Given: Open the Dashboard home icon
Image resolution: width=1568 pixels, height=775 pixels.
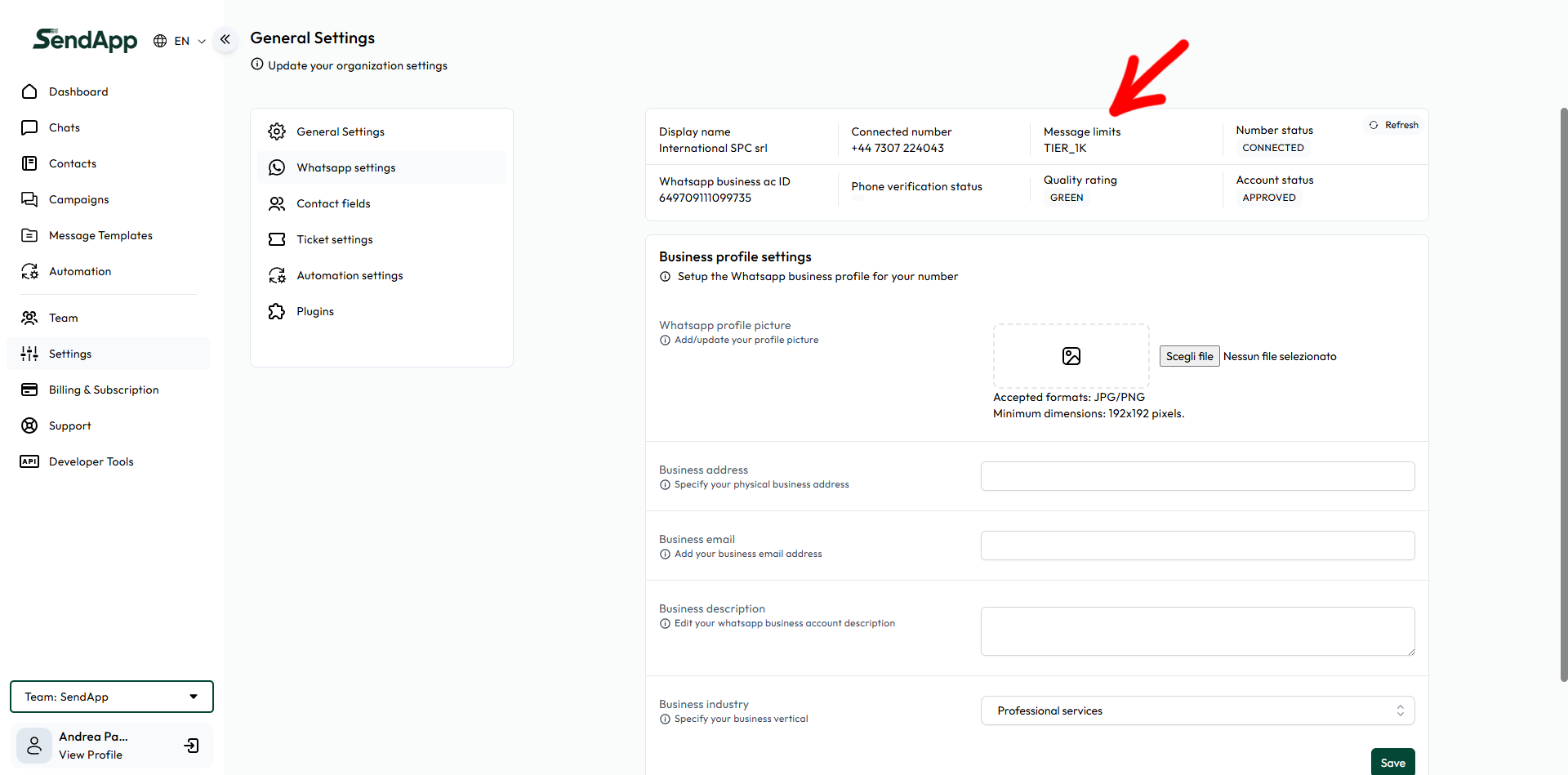Looking at the screenshot, I should [x=29, y=91].
